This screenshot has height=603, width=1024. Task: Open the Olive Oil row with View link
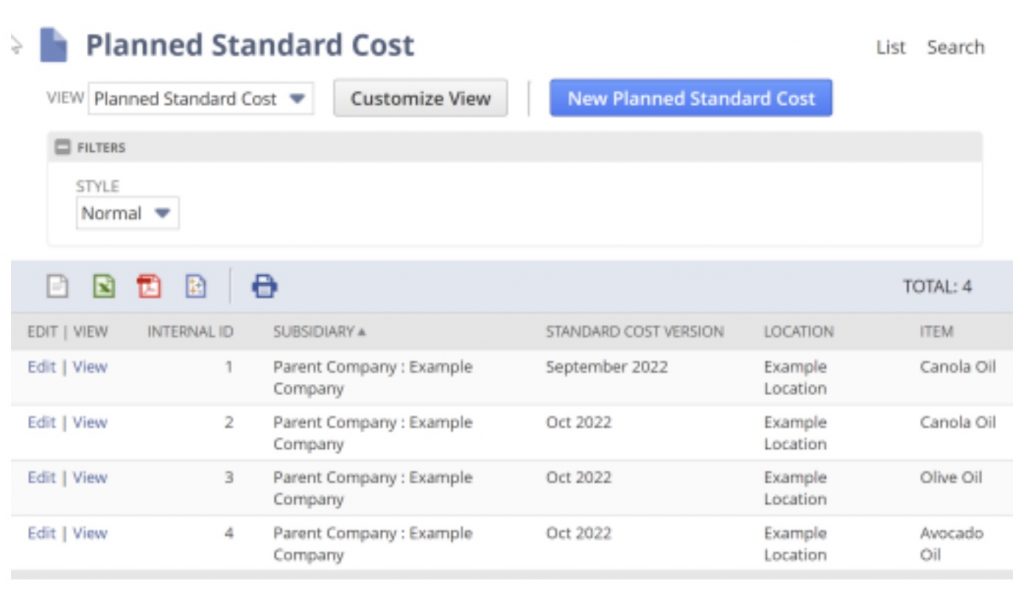pyautogui.click(x=91, y=477)
